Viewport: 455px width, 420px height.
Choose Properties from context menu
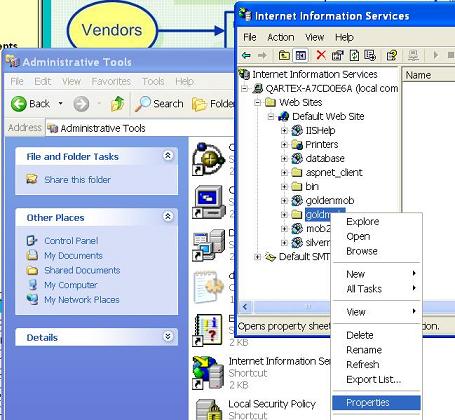(376, 402)
